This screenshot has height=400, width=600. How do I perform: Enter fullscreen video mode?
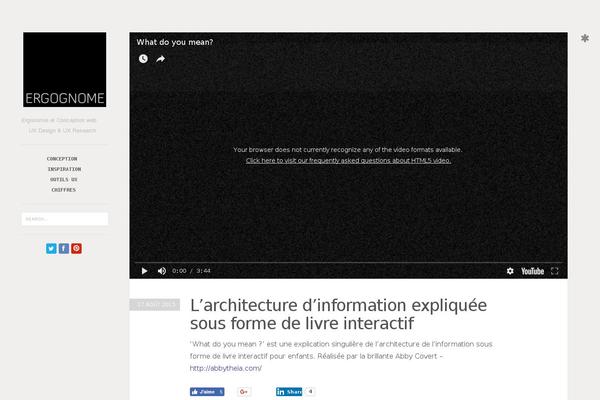coord(554,271)
